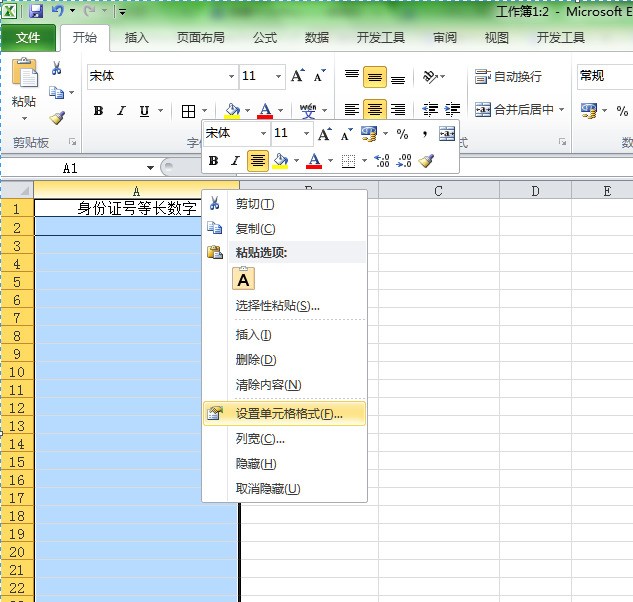This screenshot has height=602, width=633.
Task: Align text to top in ribbon
Action: pyautogui.click(x=352, y=76)
